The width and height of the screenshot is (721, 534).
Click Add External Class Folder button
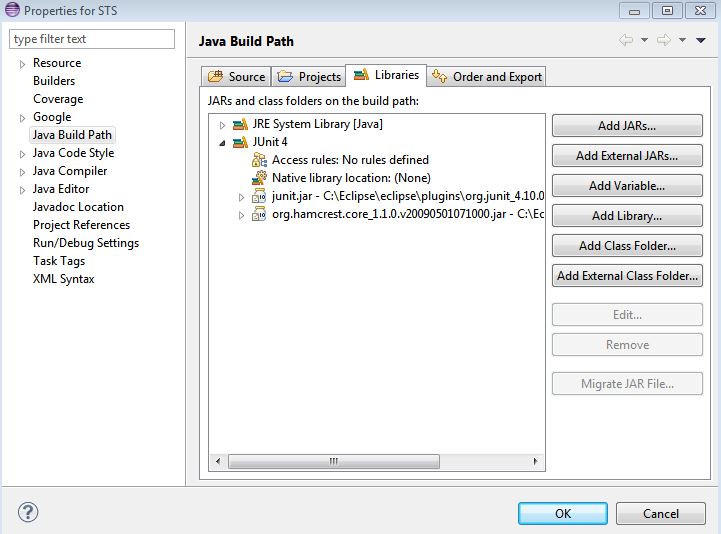click(x=627, y=275)
